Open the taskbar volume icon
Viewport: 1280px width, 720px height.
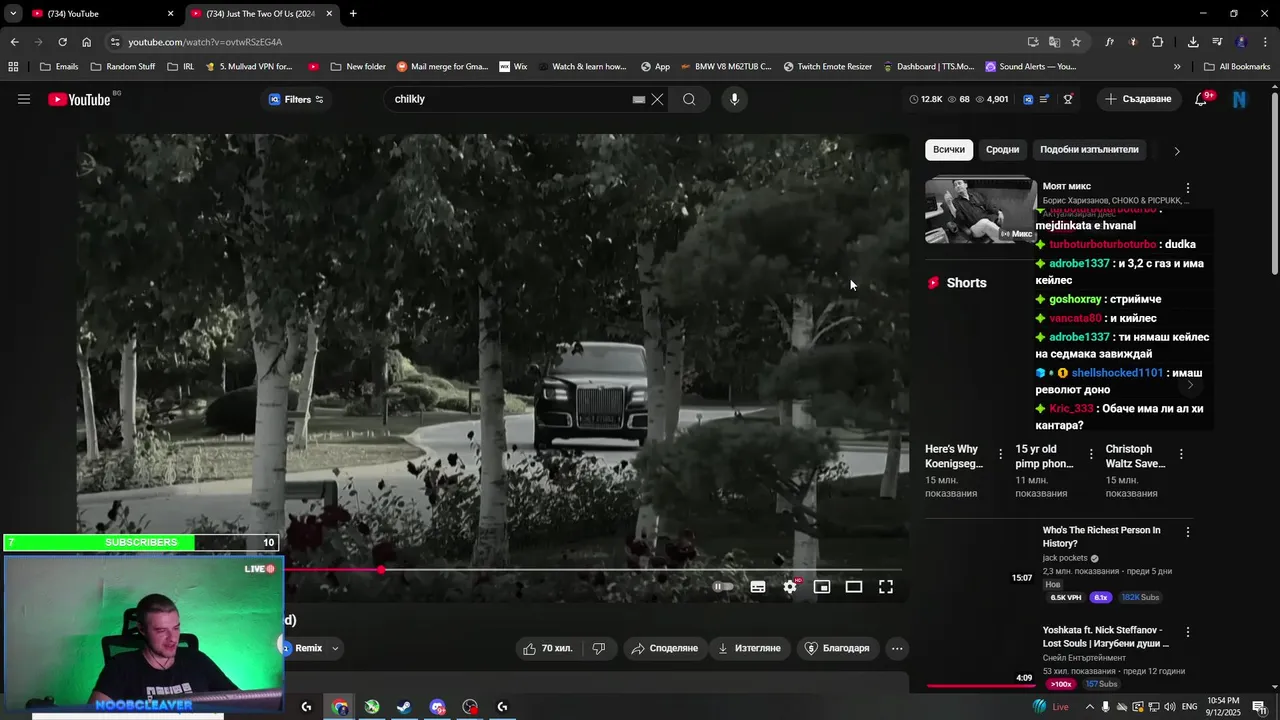point(1170,707)
